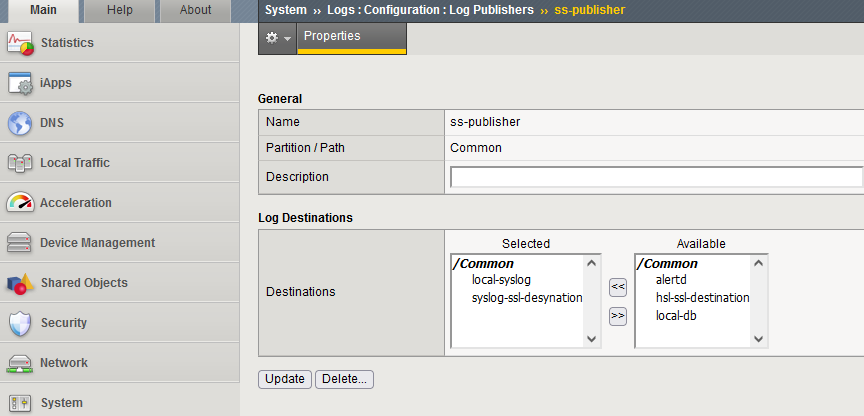Open the Properties tab

click(332, 36)
